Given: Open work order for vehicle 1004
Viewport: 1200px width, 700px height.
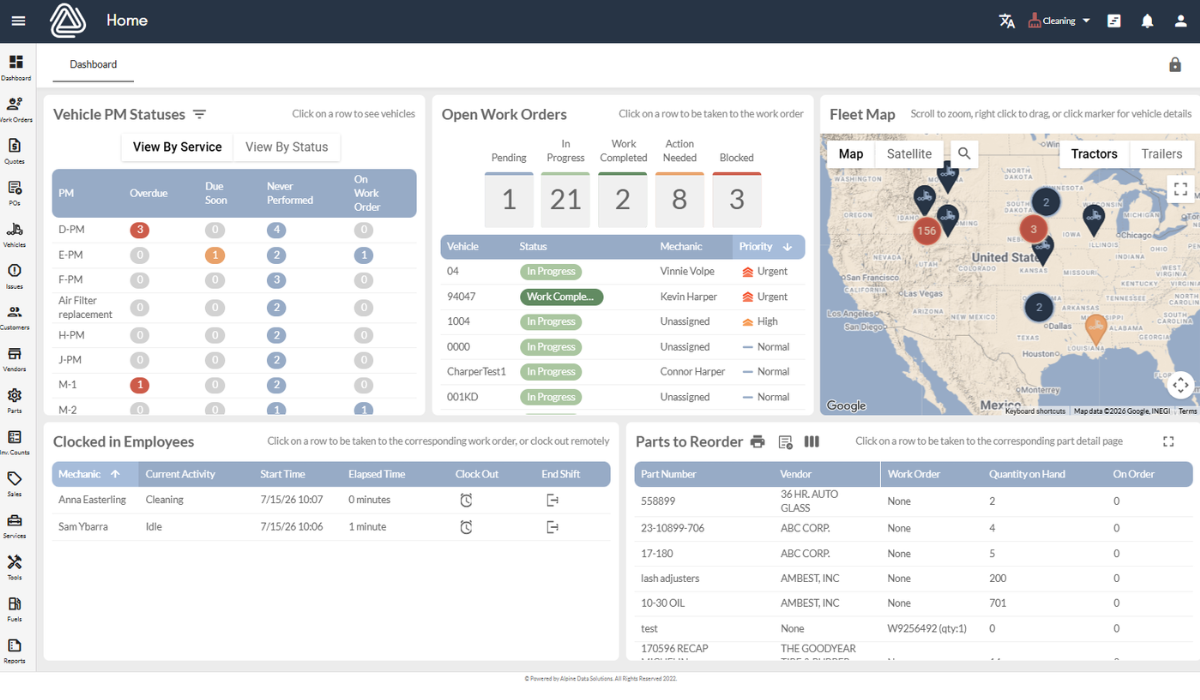Looking at the screenshot, I should click(x=622, y=322).
